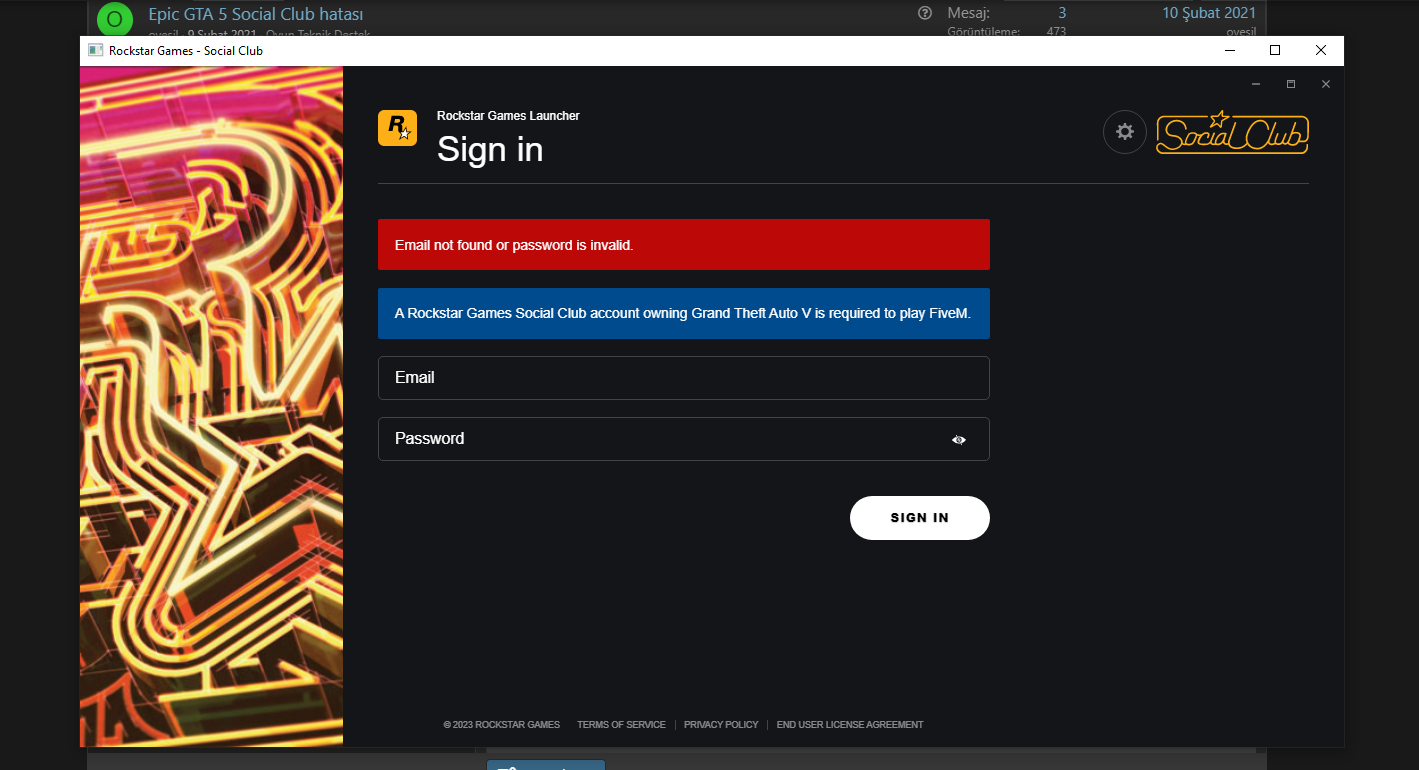Click the green O avatar in forum window
Viewport: 1419px width, 770px height.
coord(114,18)
